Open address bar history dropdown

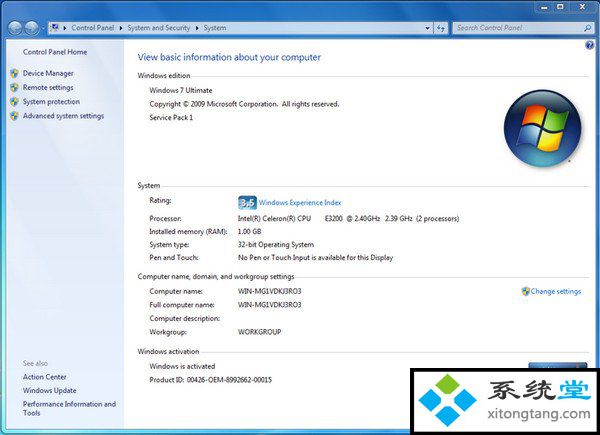click(x=427, y=28)
